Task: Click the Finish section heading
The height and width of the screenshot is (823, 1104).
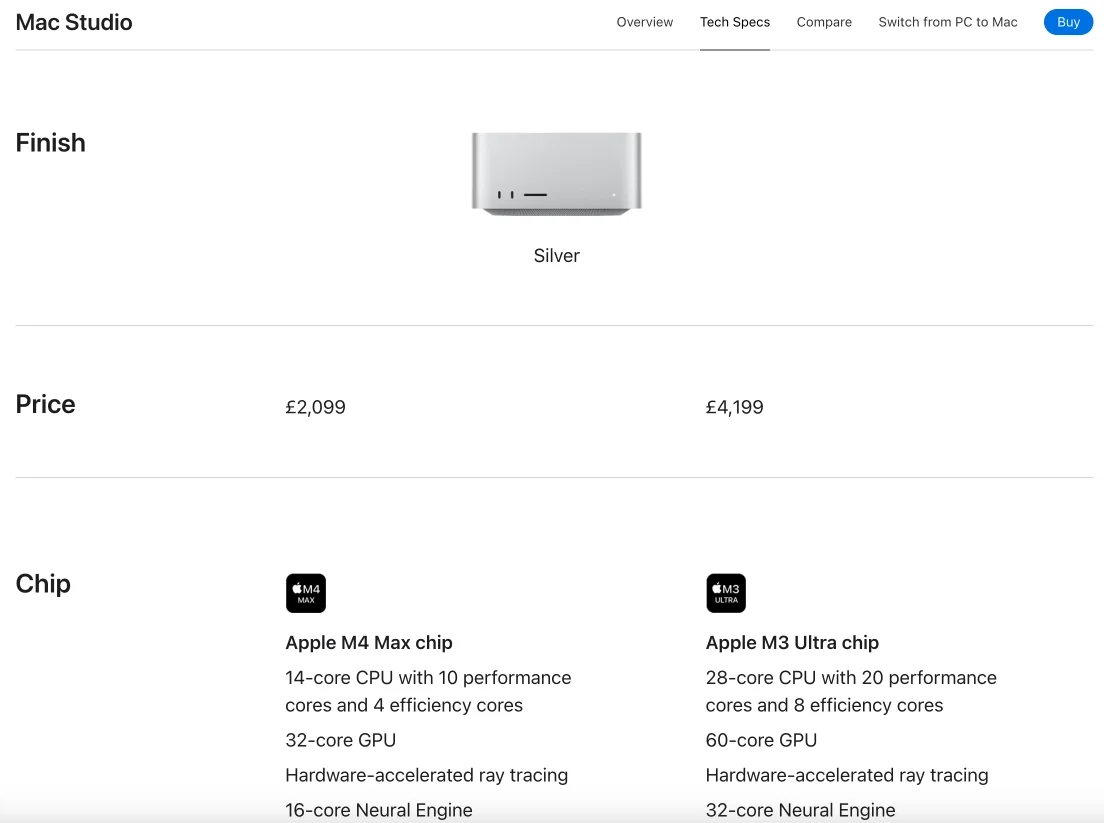Action: pos(51,143)
